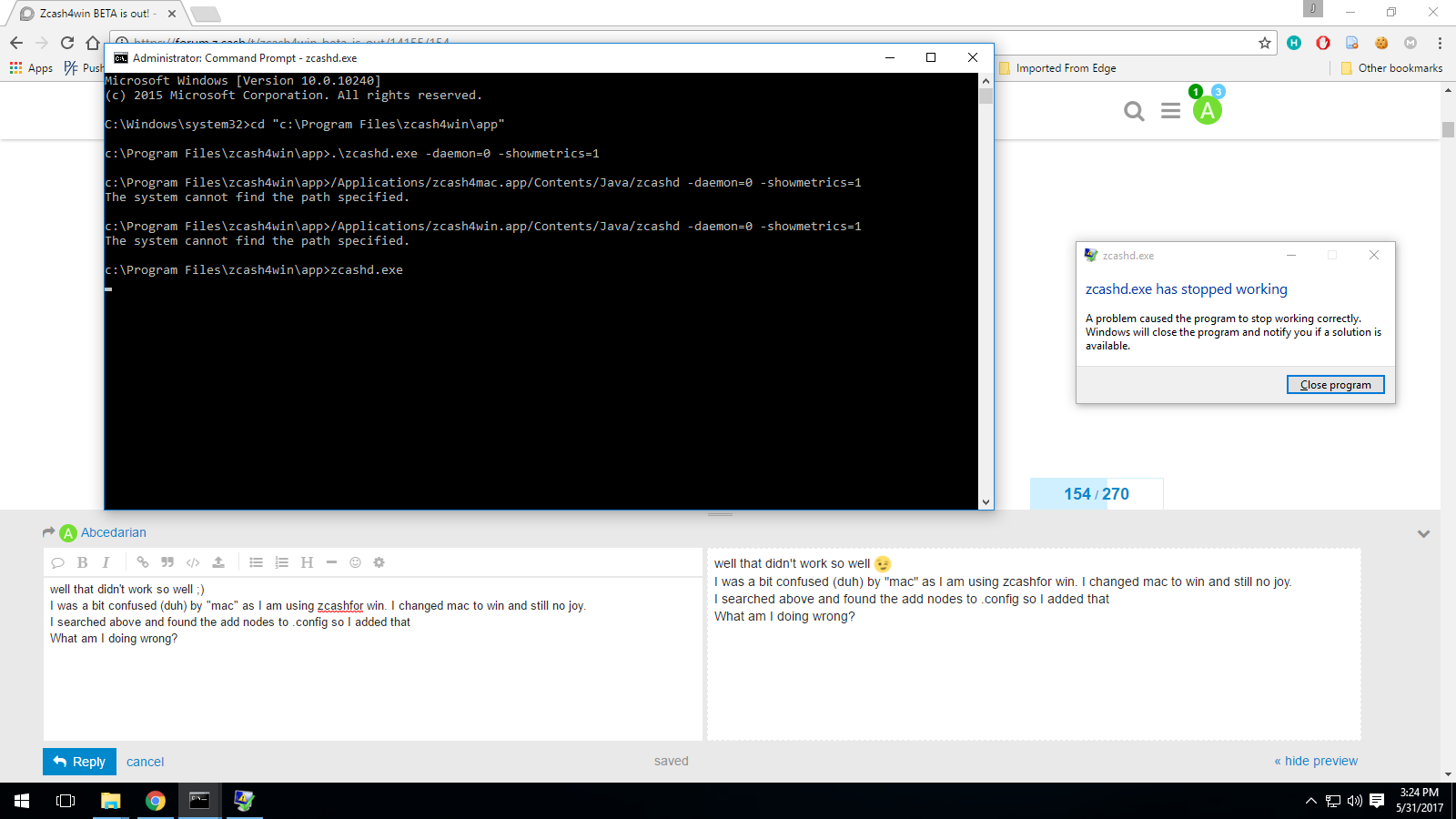
Task: Click the Opera-style red extension icon
Action: pyautogui.click(x=1323, y=43)
